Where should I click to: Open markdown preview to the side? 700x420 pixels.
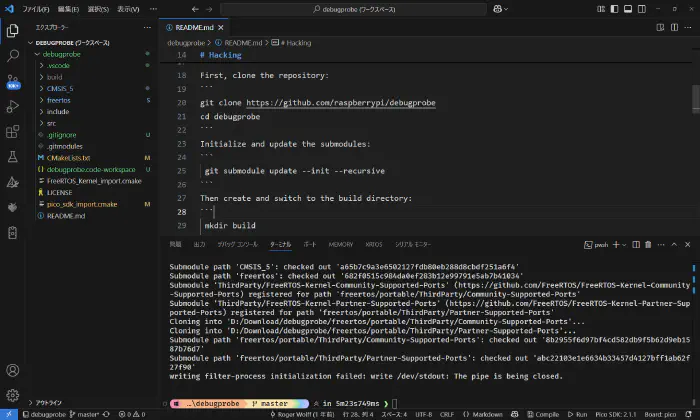pyautogui.click(x=660, y=28)
